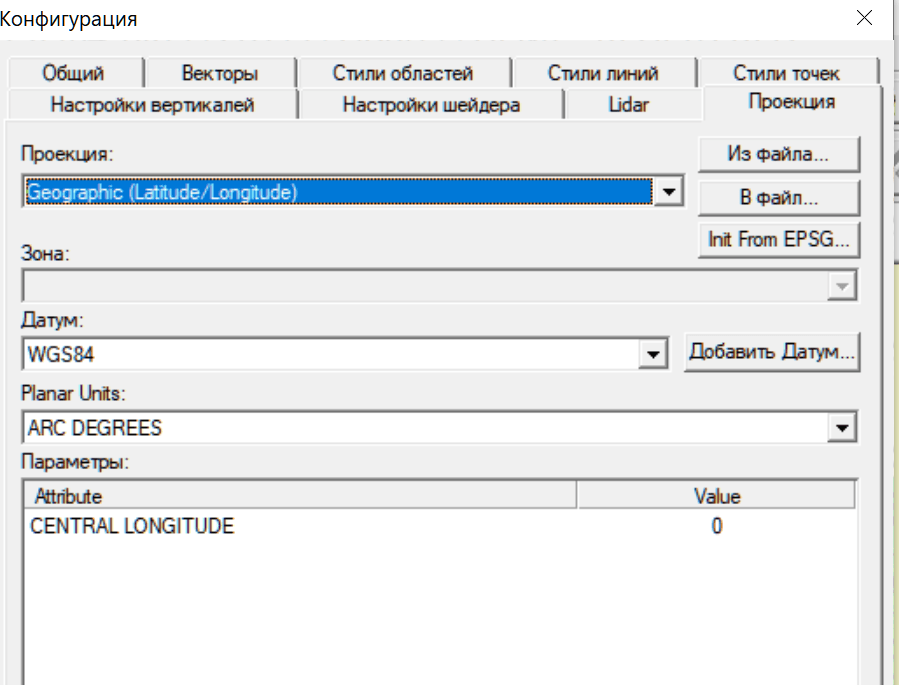Select the Настройки вертикалей tab

coord(152,104)
